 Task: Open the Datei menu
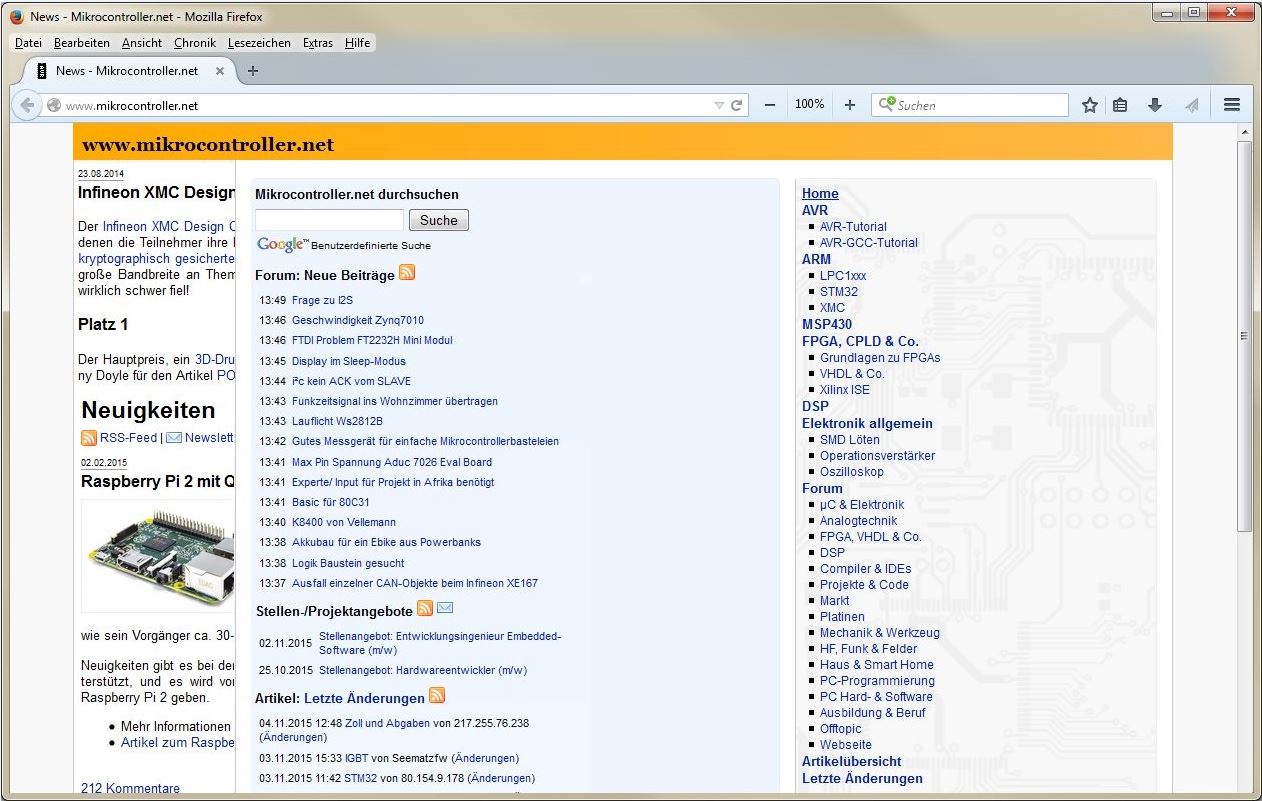(x=29, y=43)
